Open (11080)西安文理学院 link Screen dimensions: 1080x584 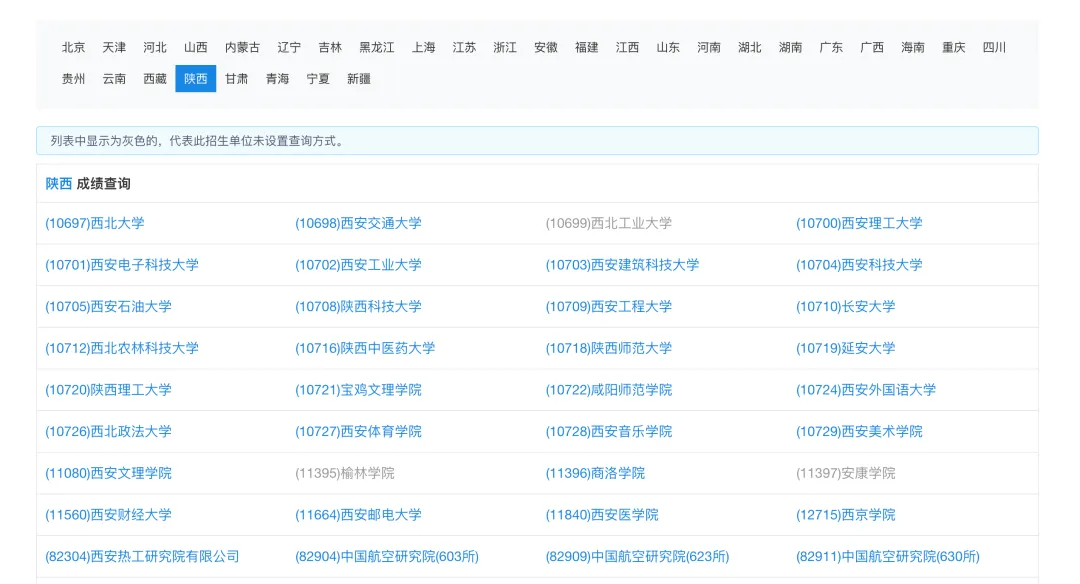(x=108, y=473)
